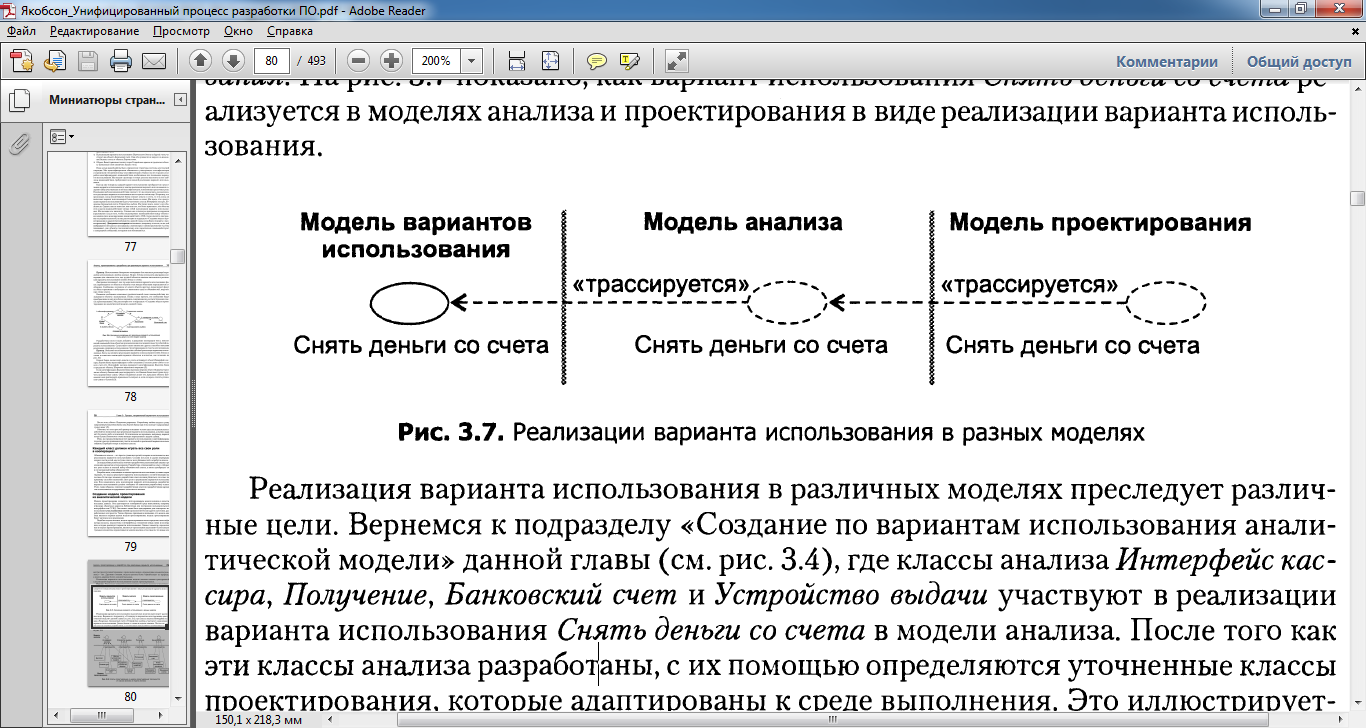The image size is (1366, 728).
Task: Select page 77 thumbnail
Action: pyautogui.click(x=129, y=194)
